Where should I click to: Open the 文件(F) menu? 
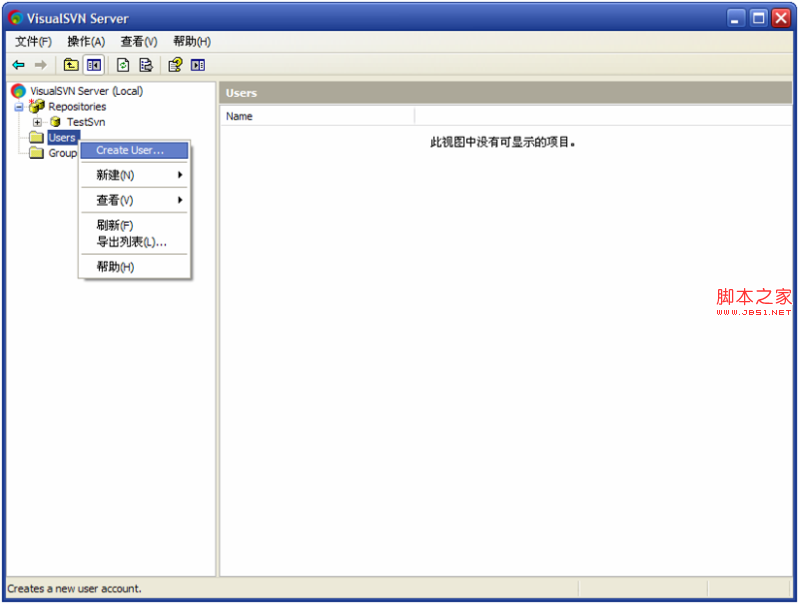coord(33,41)
